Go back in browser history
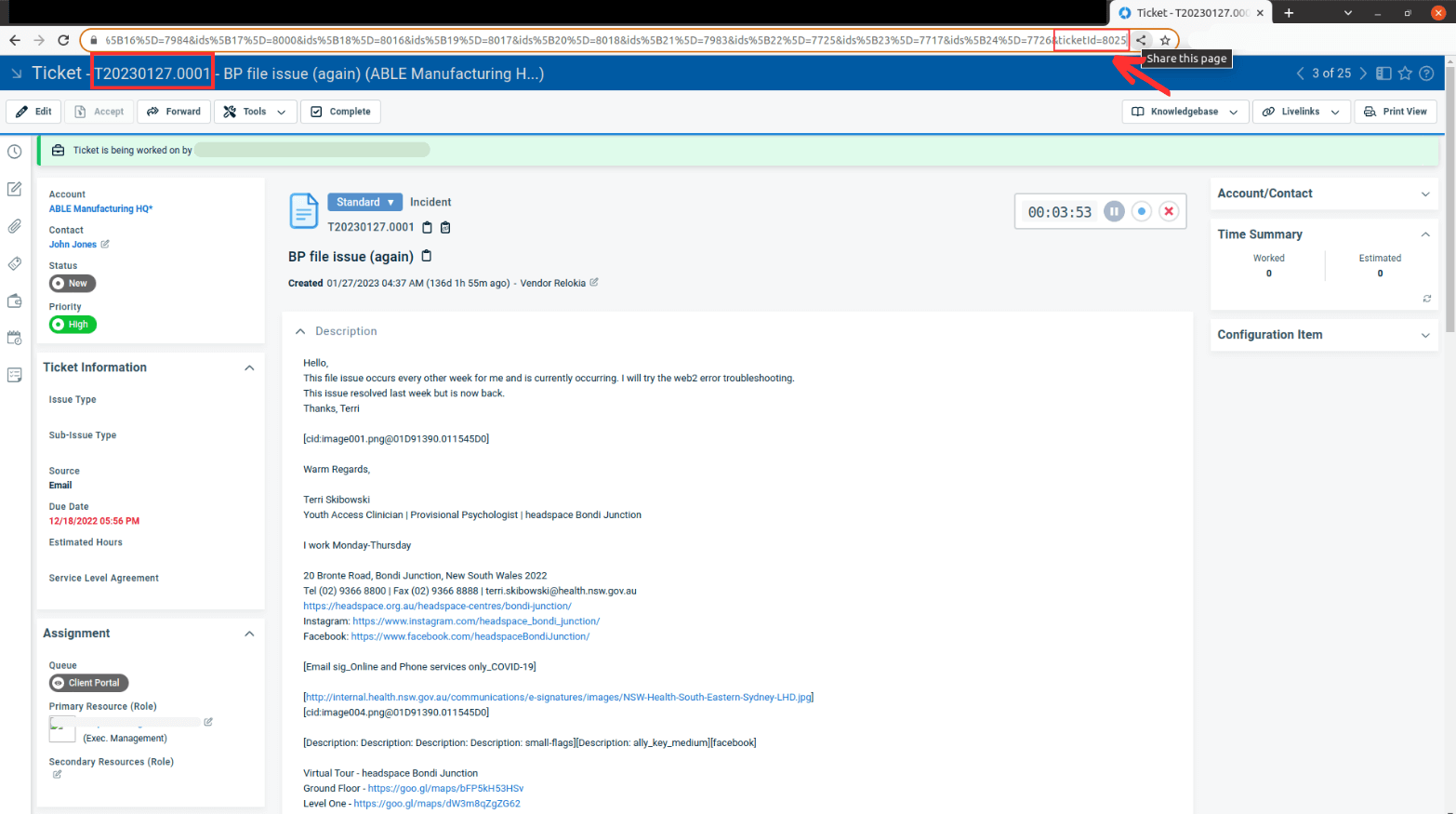 (x=15, y=40)
